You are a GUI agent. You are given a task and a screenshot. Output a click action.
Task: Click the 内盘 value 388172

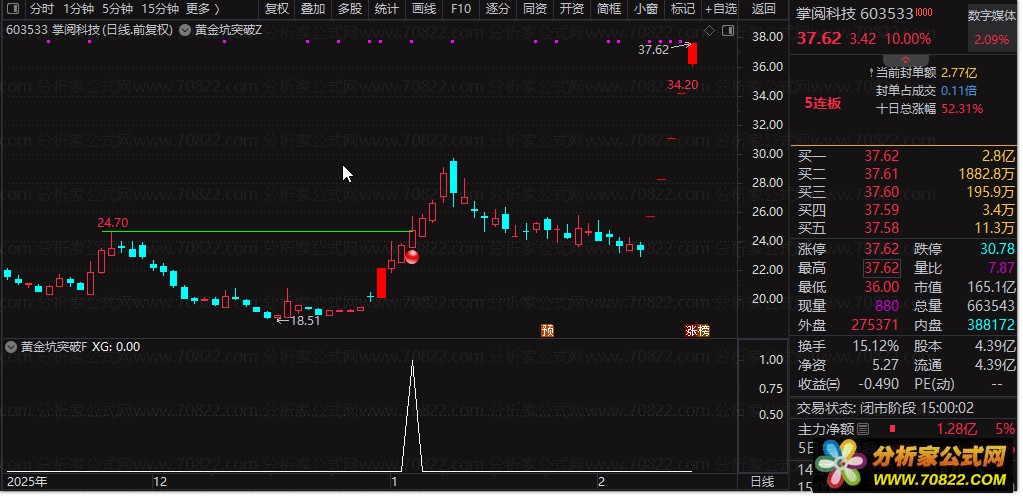pos(990,324)
